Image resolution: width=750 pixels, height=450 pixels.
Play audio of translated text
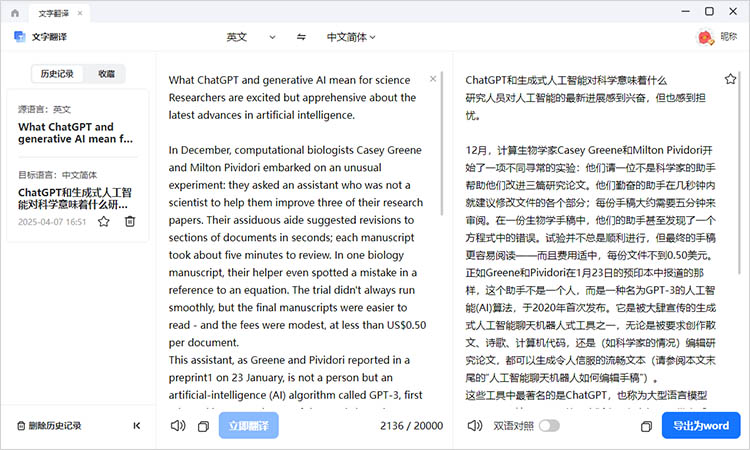(474, 426)
